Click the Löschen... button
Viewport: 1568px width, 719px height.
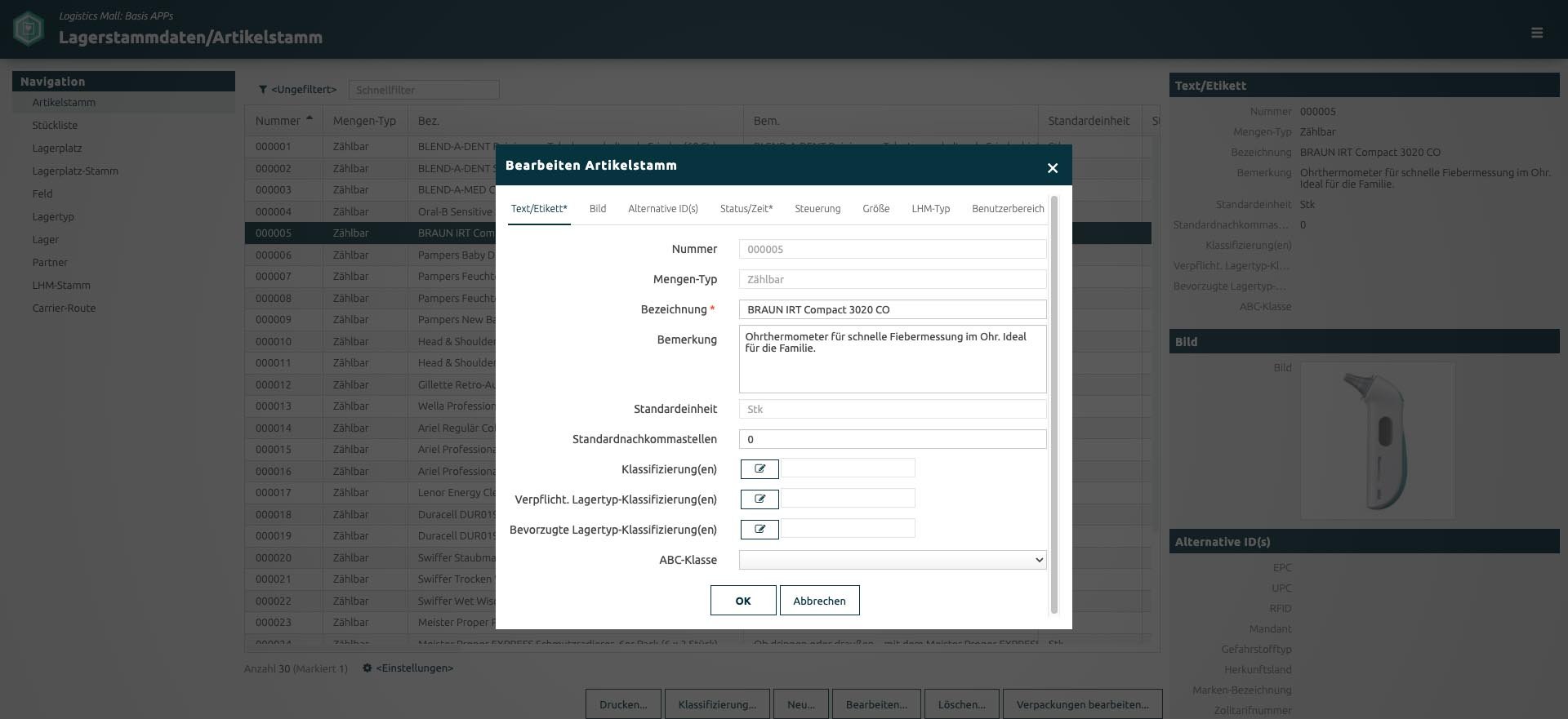961,704
